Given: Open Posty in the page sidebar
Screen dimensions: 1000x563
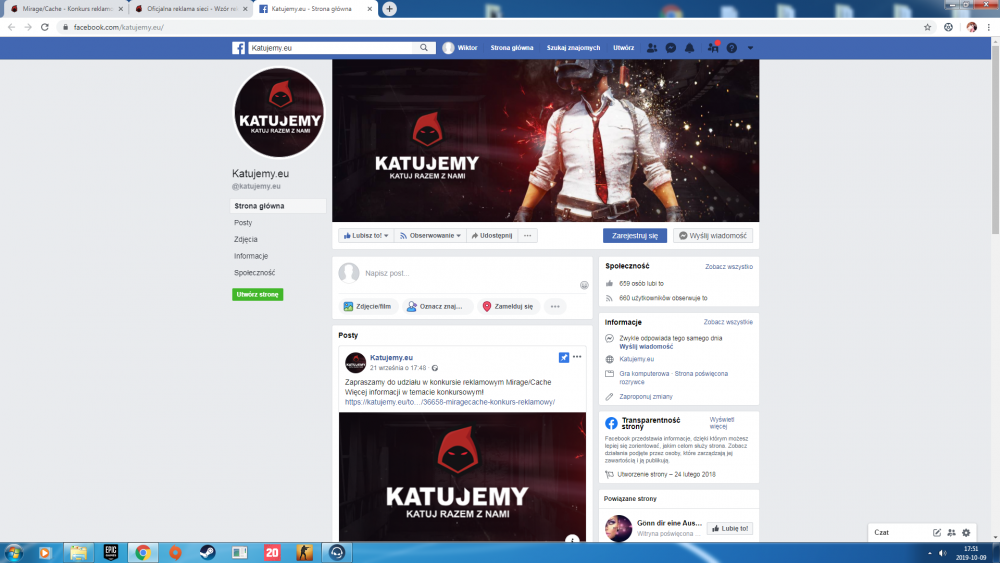Looking at the screenshot, I should click(x=243, y=223).
